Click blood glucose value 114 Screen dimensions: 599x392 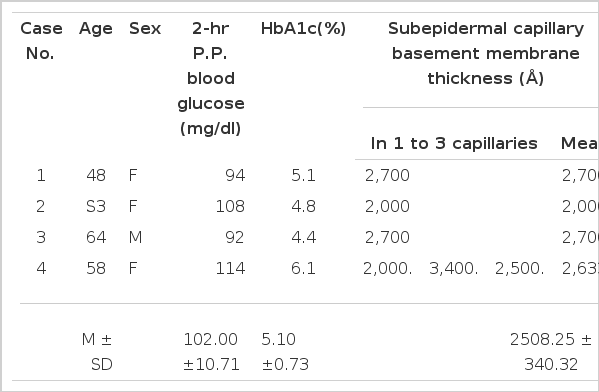tap(230, 268)
